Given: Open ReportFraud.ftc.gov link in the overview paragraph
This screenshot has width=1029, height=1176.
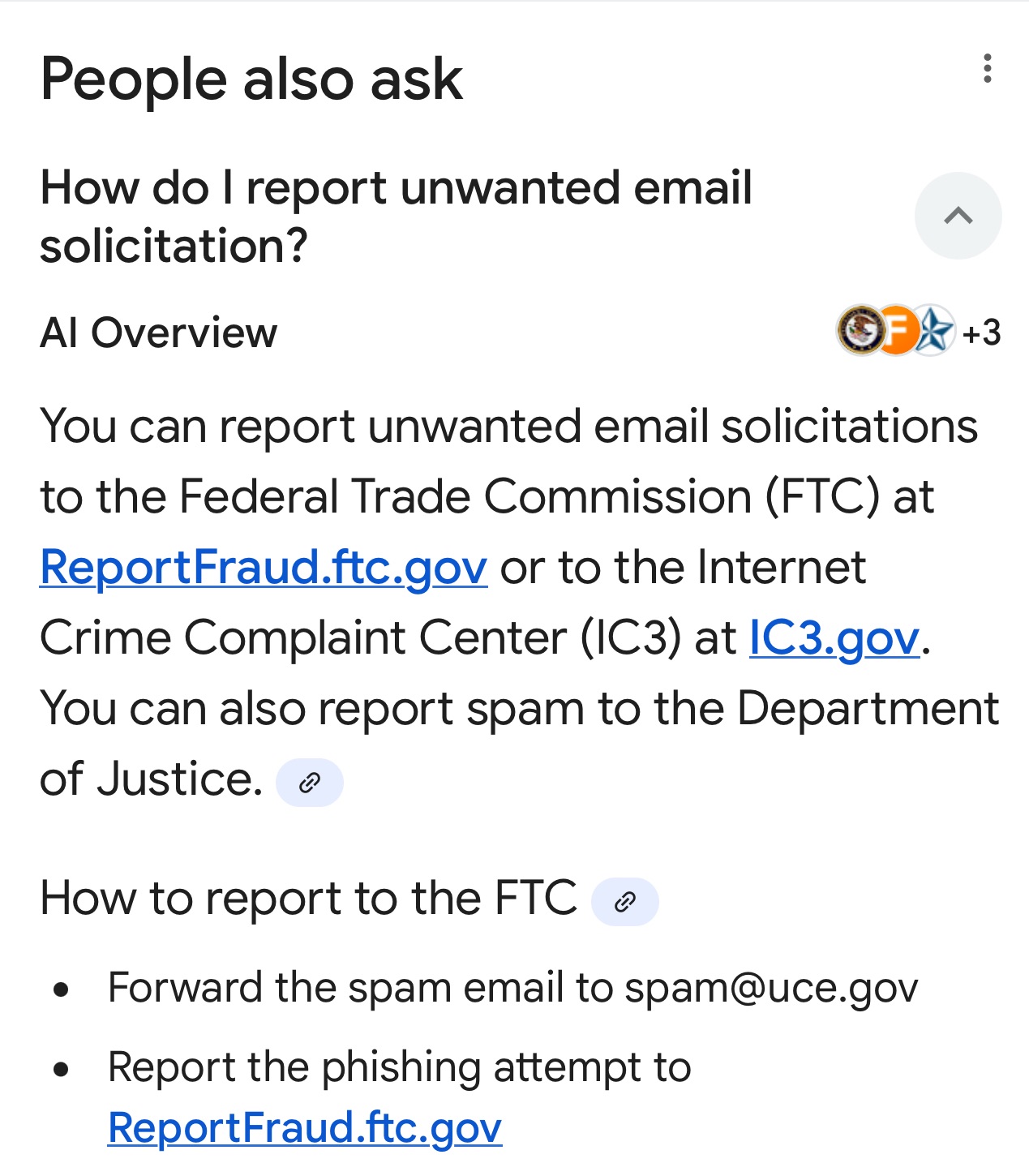Looking at the screenshot, I should [264, 567].
